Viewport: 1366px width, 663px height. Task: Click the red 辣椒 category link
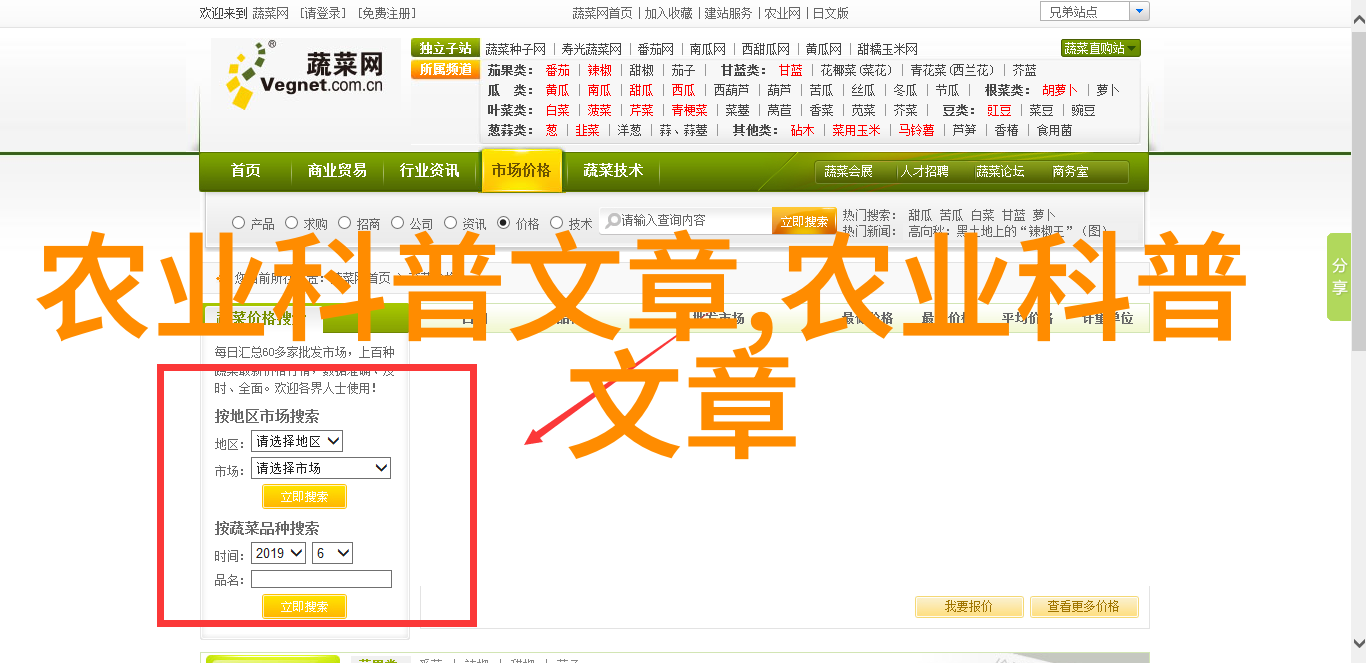point(599,70)
